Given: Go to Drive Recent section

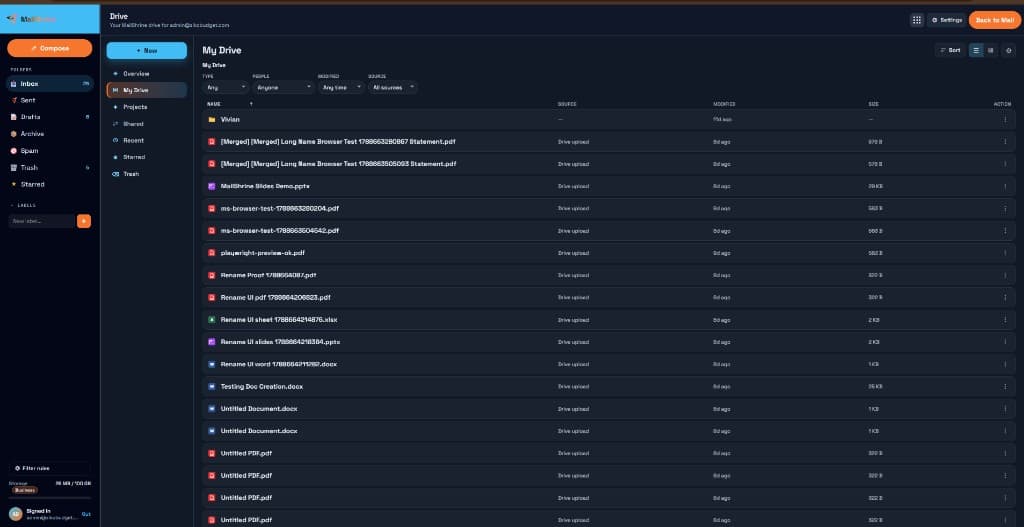Looking at the screenshot, I should point(147,140).
